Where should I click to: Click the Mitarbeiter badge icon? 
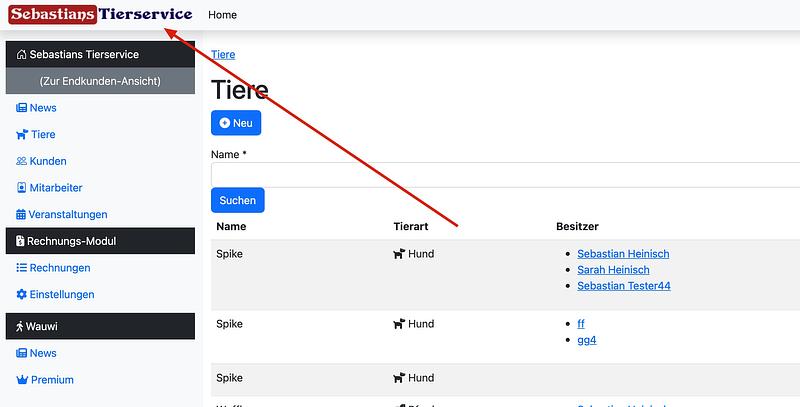[x=21, y=188]
